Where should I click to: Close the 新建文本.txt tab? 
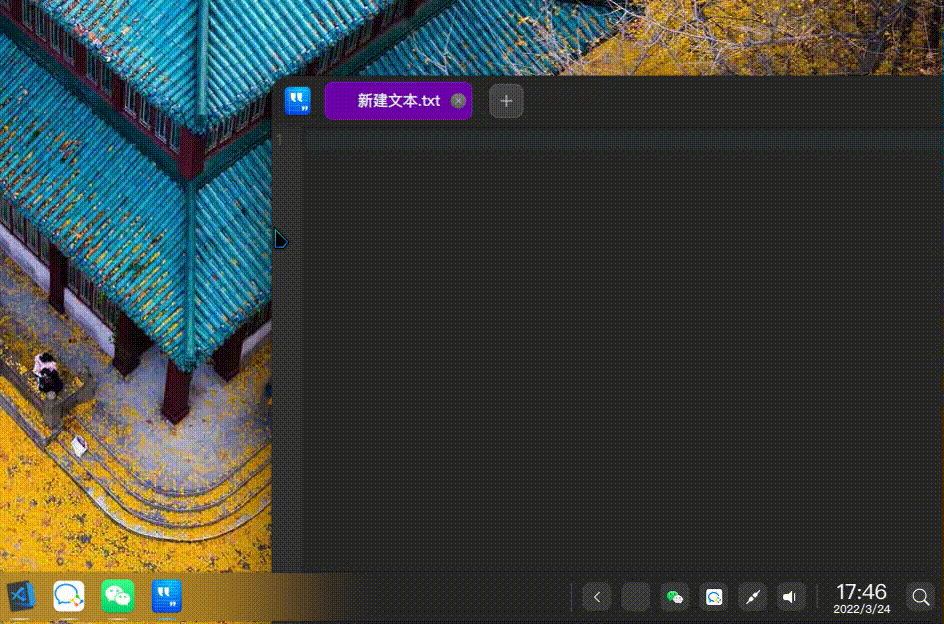(458, 101)
